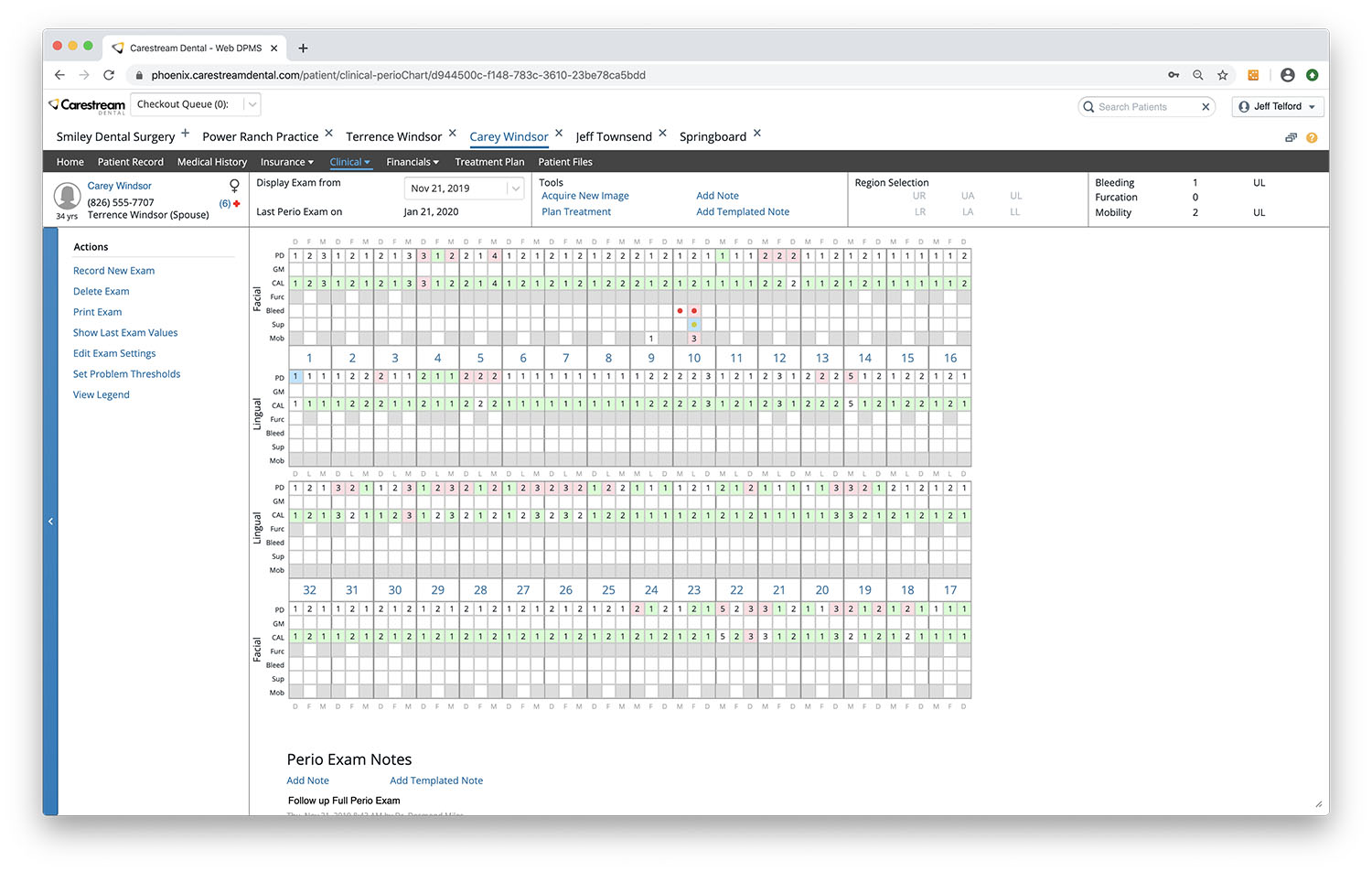This screenshot has width=1372, height=872.
Task: Expand the Financials menu
Action: click(413, 162)
